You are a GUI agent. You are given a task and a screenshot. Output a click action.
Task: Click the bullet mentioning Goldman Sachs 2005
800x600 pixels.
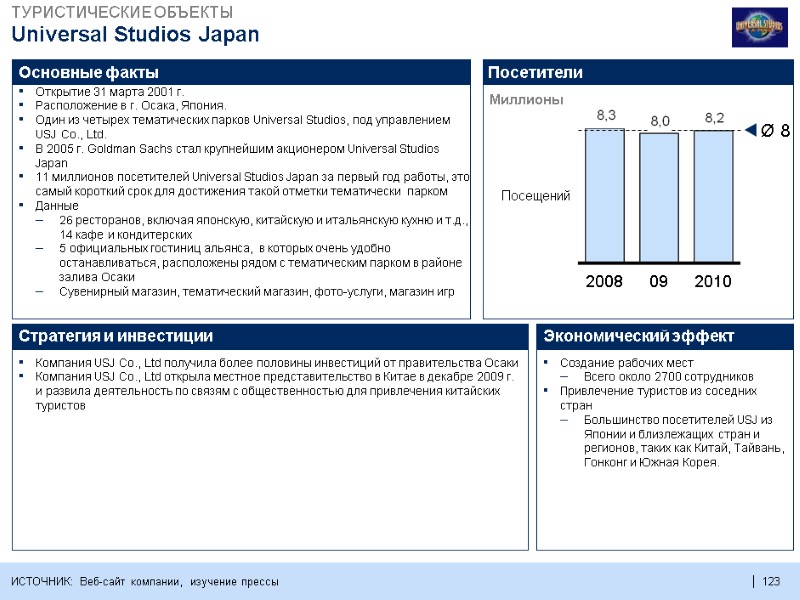click(x=237, y=156)
